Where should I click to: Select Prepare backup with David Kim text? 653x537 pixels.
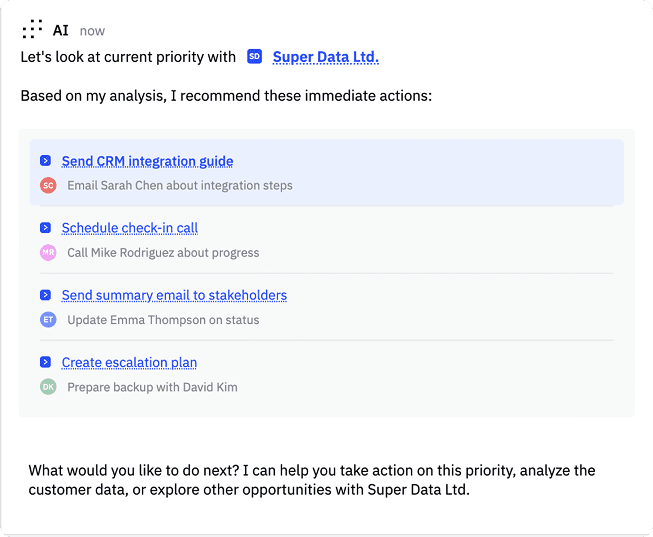point(152,387)
